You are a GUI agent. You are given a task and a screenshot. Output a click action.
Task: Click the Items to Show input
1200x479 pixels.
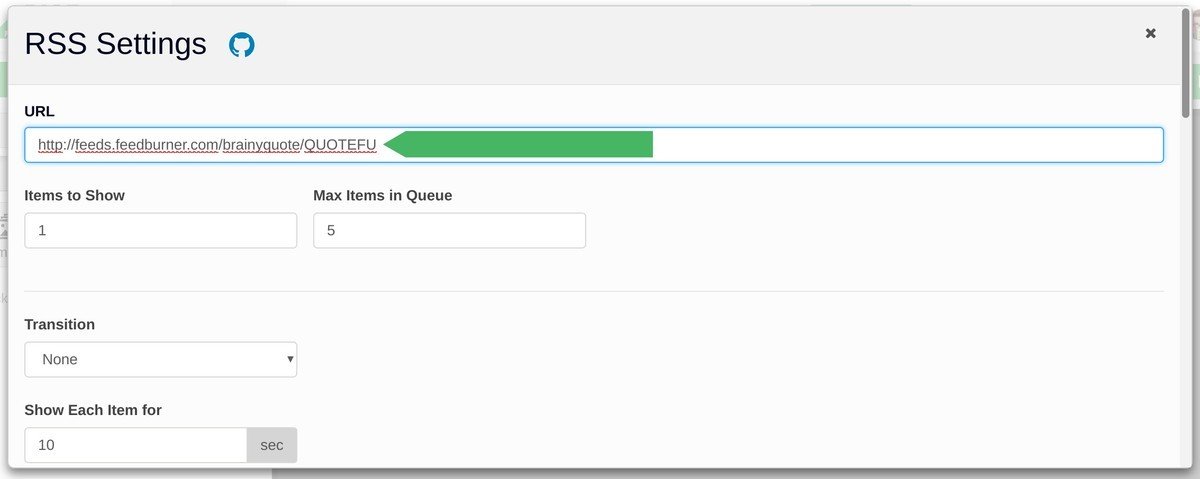tap(160, 230)
